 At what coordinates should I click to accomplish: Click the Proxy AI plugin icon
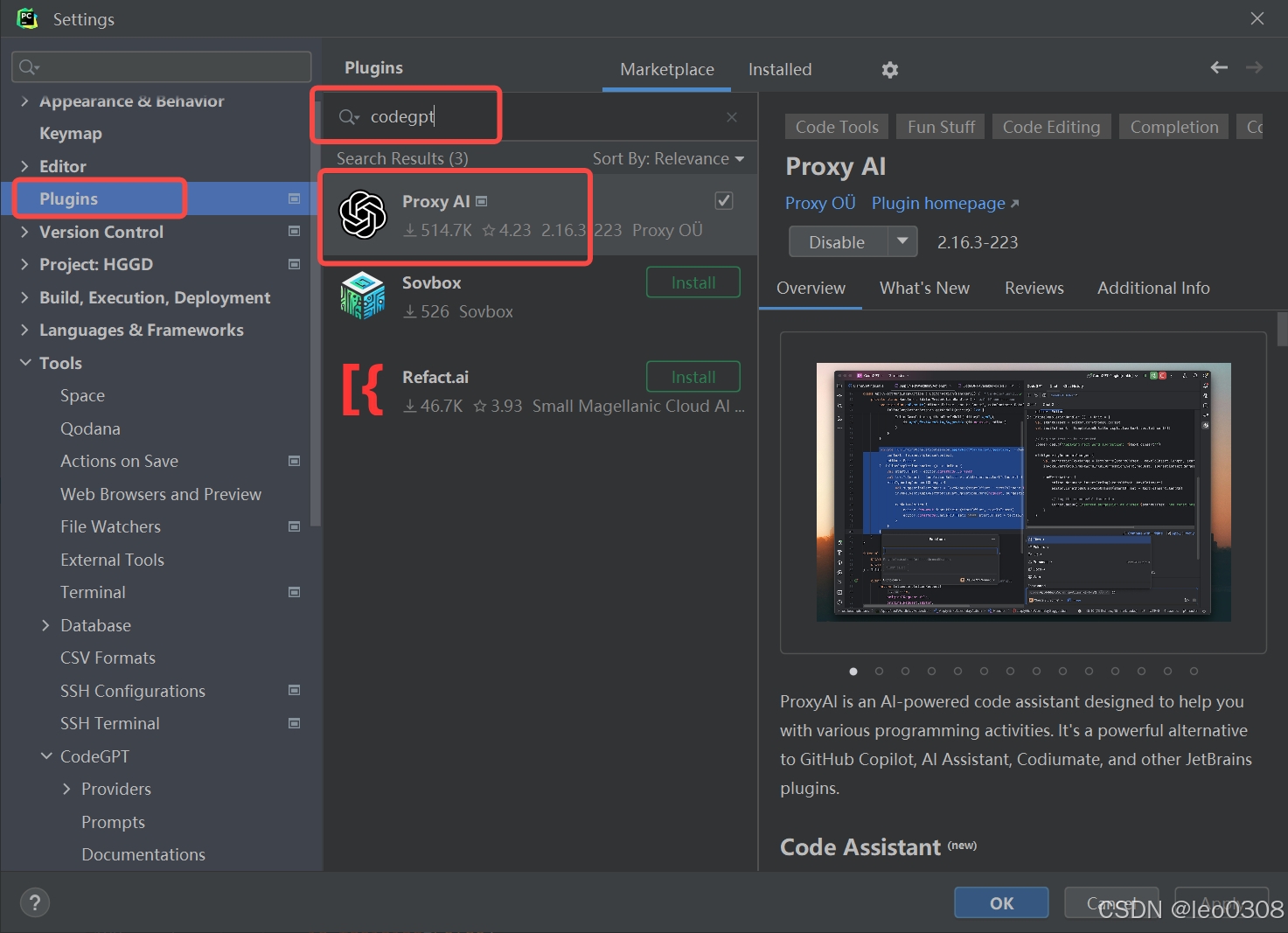click(x=363, y=214)
